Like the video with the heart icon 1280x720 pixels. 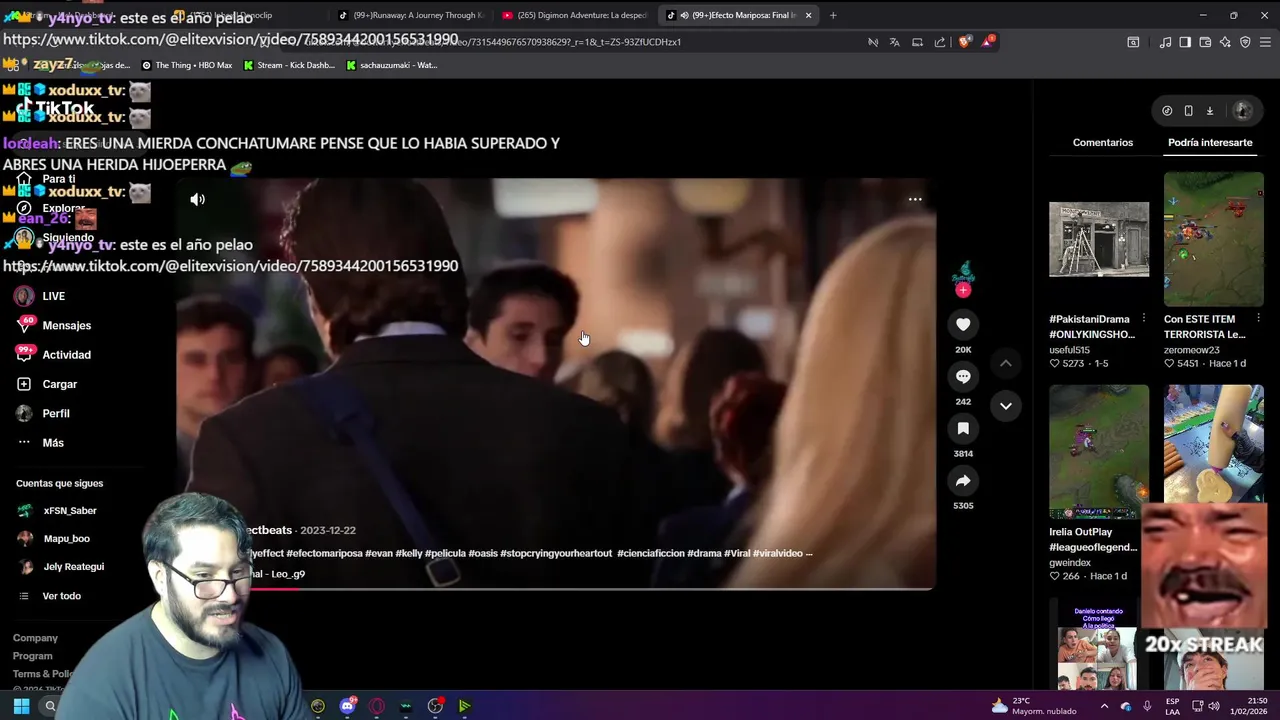[x=963, y=324]
